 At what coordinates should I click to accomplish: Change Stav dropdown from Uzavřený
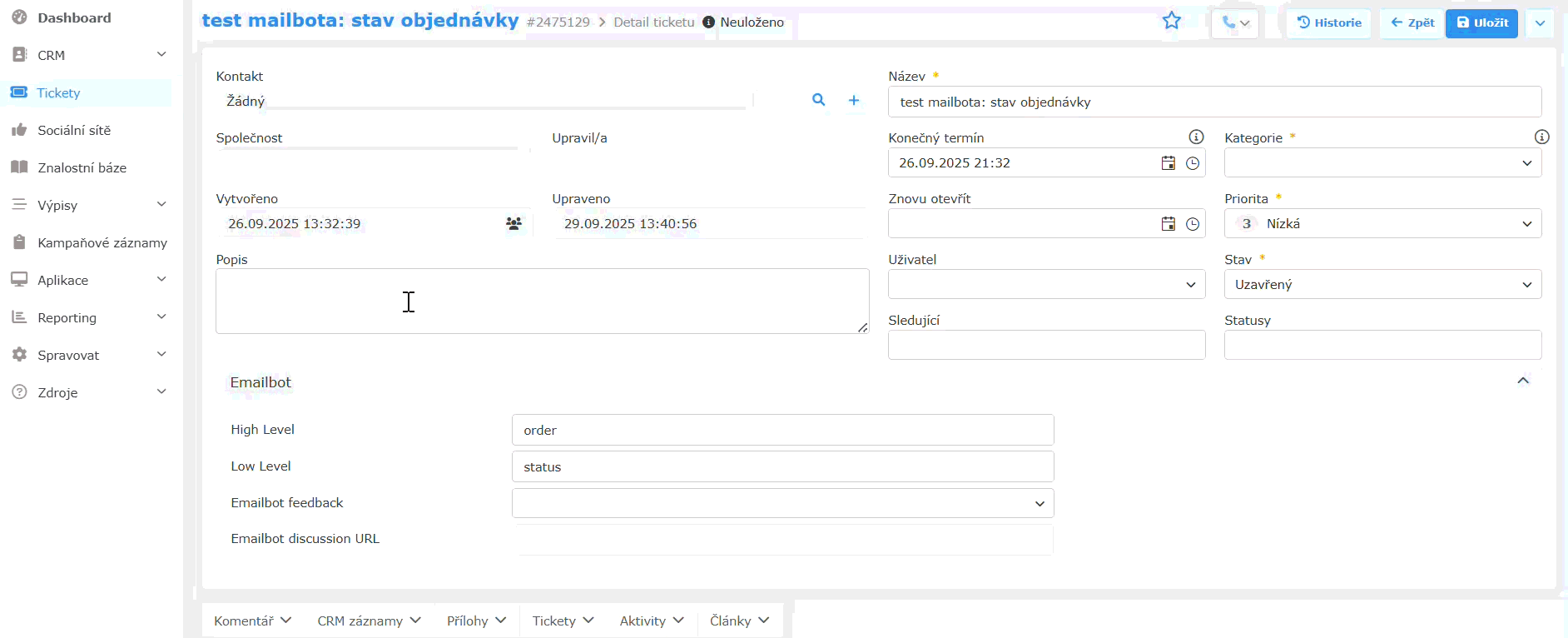pyautogui.click(x=1382, y=285)
